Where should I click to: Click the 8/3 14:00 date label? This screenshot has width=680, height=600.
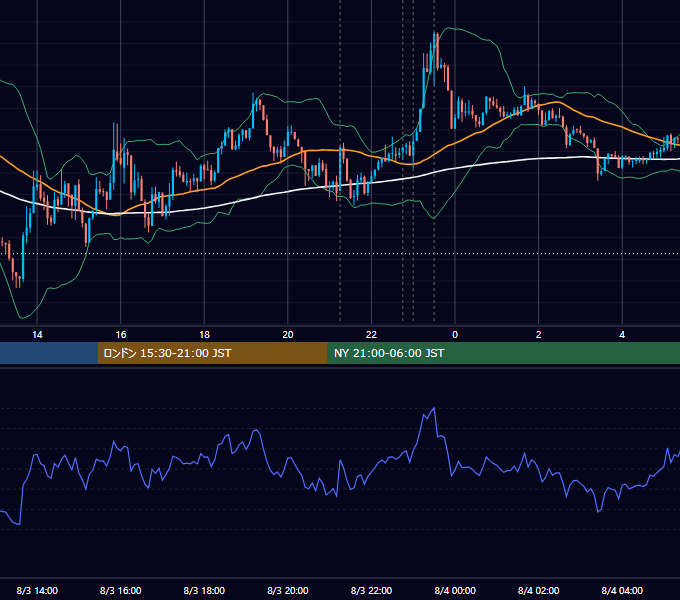(x=37, y=590)
